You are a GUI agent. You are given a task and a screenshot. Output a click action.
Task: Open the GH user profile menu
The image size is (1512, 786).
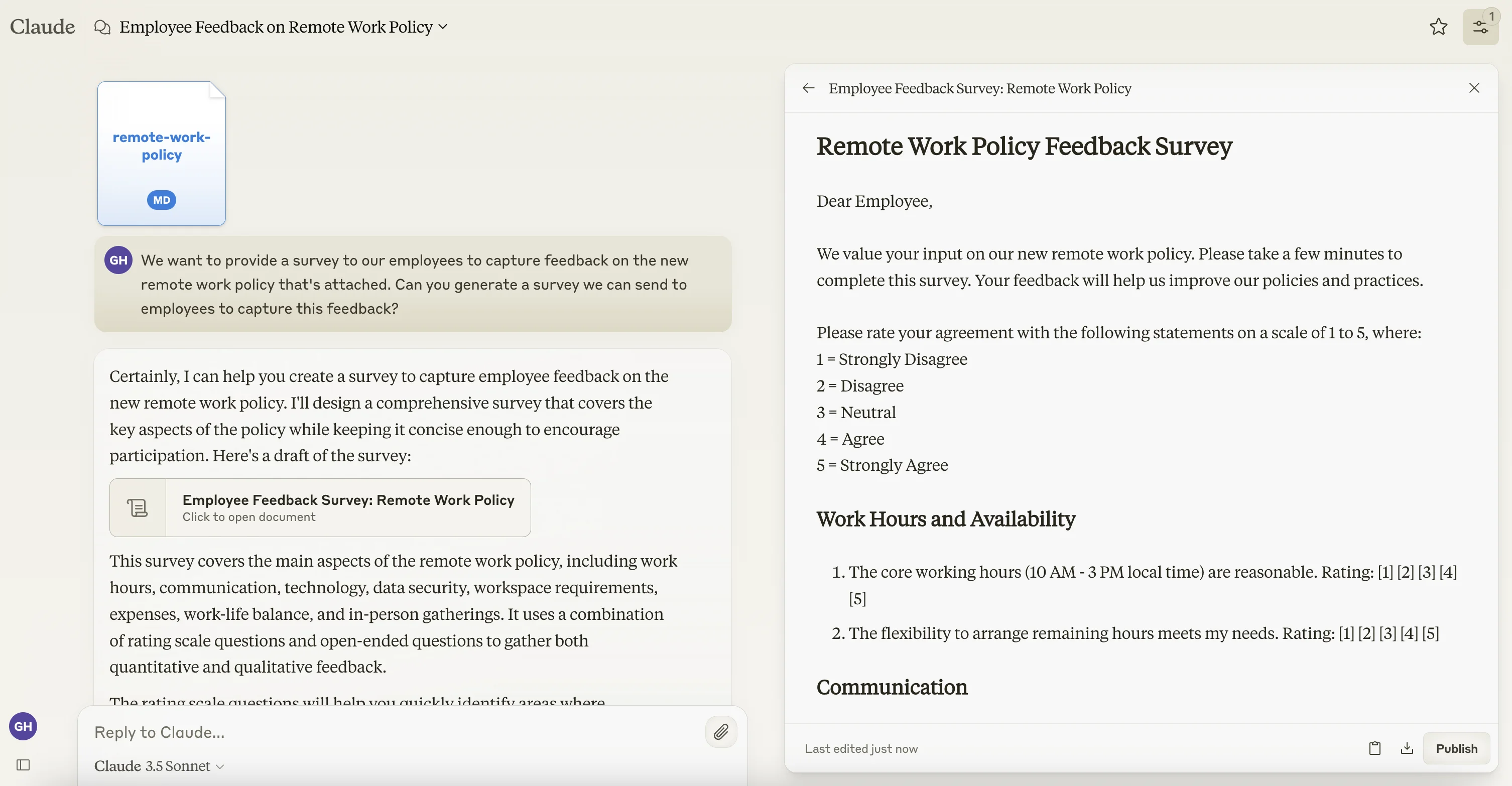click(23, 726)
